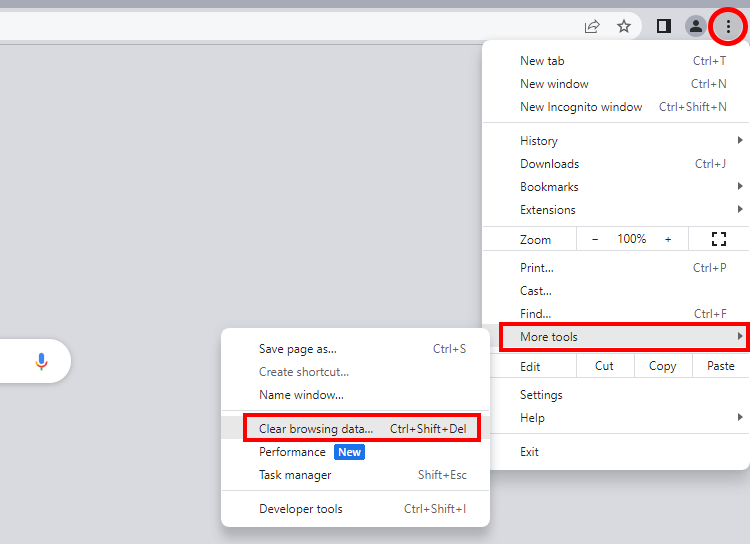Click the Copy button in Edit row
Screen dimensions: 750x544
click(662, 366)
